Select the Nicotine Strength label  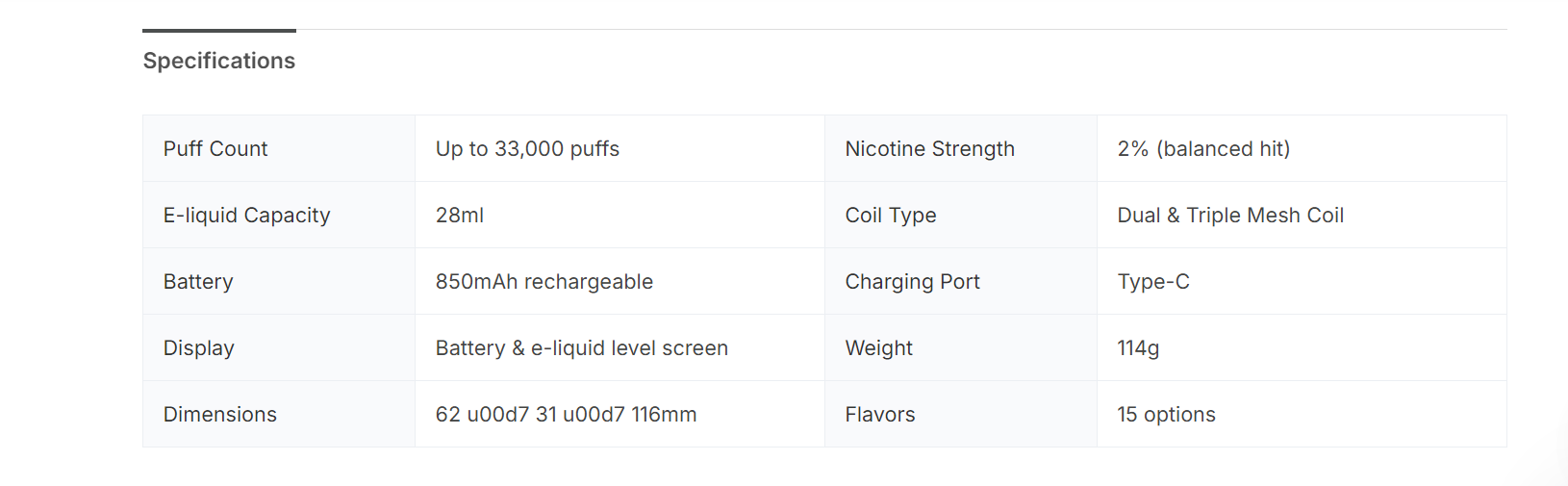pos(929,149)
